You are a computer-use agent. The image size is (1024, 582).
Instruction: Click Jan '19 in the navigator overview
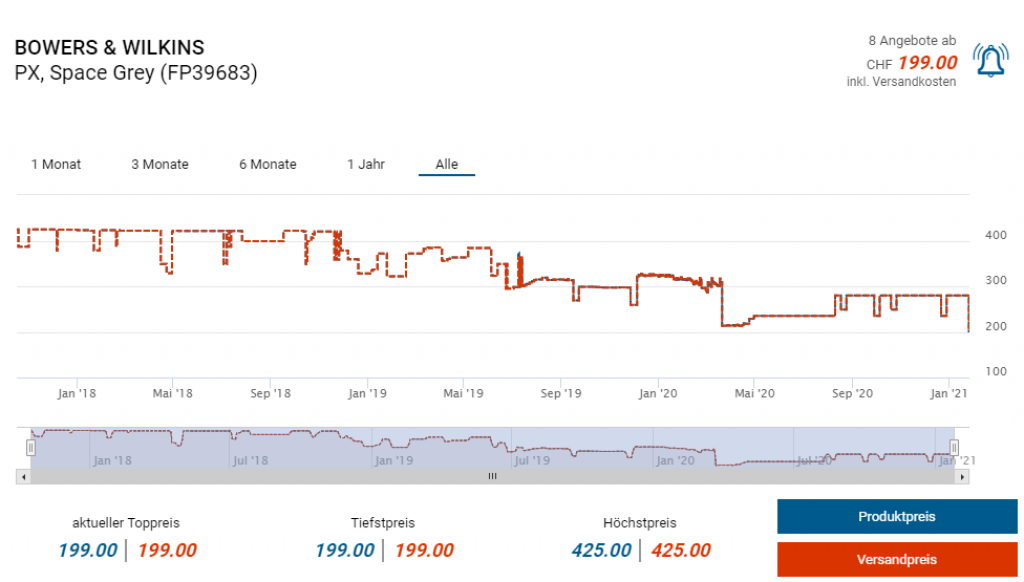click(x=392, y=460)
